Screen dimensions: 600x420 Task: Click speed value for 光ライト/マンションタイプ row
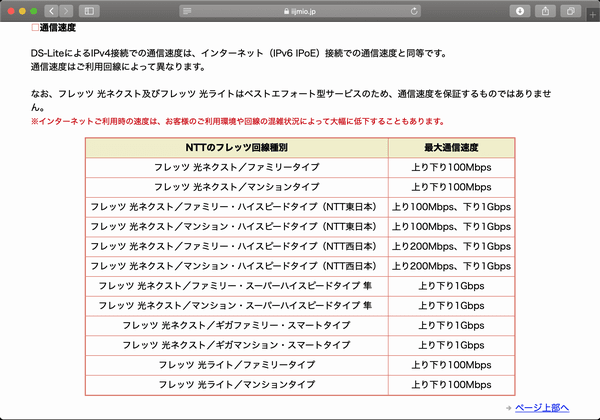[x=452, y=385]
